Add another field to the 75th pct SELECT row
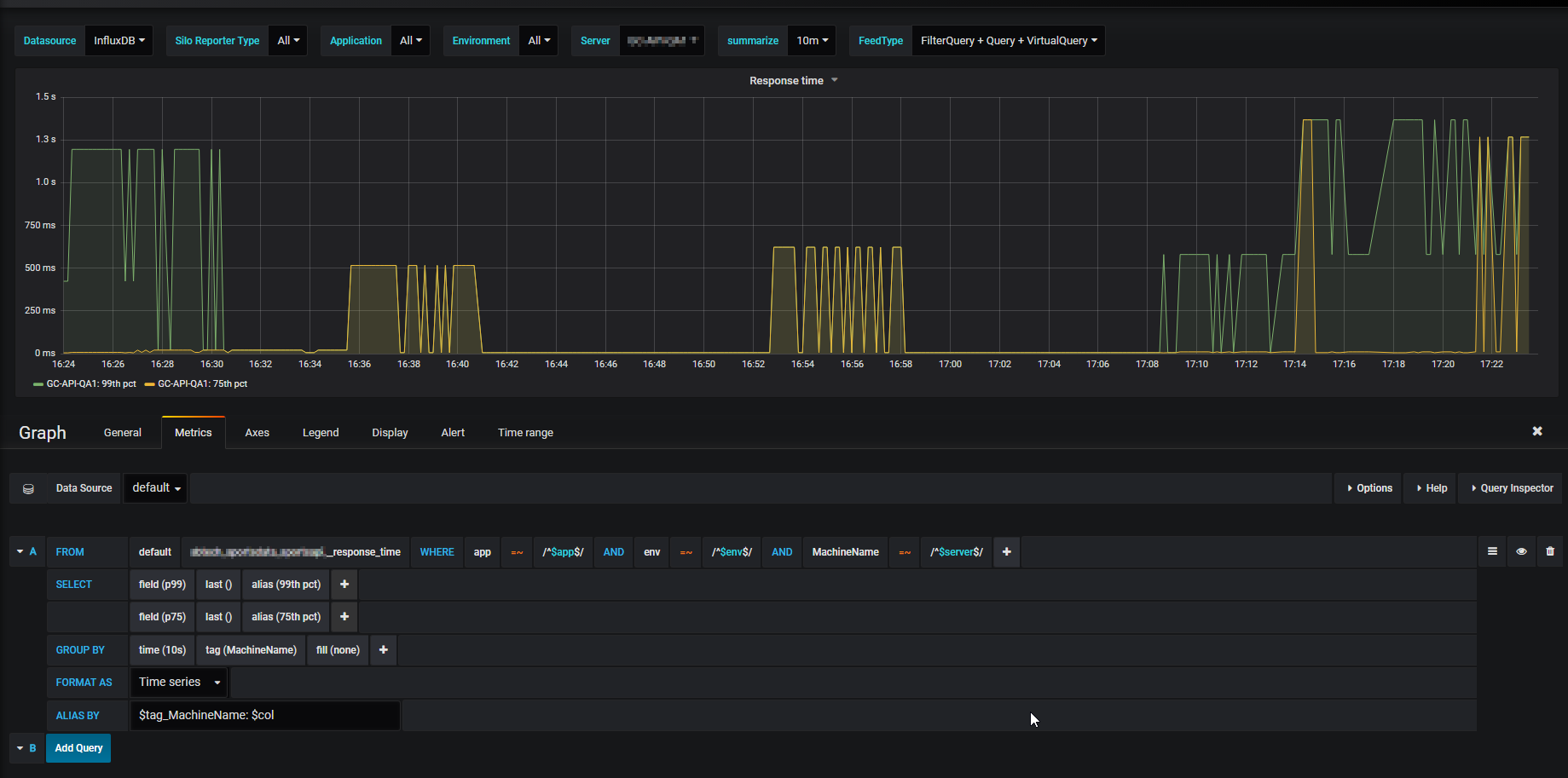Image resolution: width=1568 pixels, height=778 pixels. 344,616
